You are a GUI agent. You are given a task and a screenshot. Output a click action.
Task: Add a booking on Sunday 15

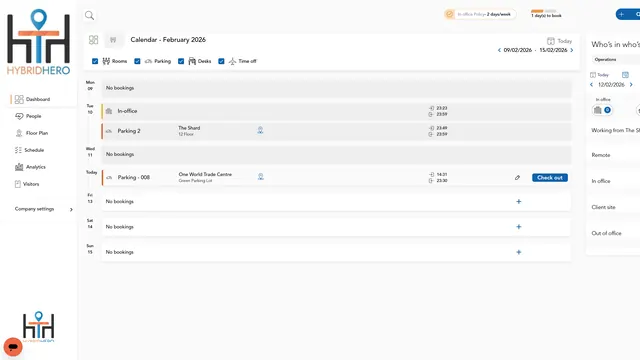click(519, 252)
